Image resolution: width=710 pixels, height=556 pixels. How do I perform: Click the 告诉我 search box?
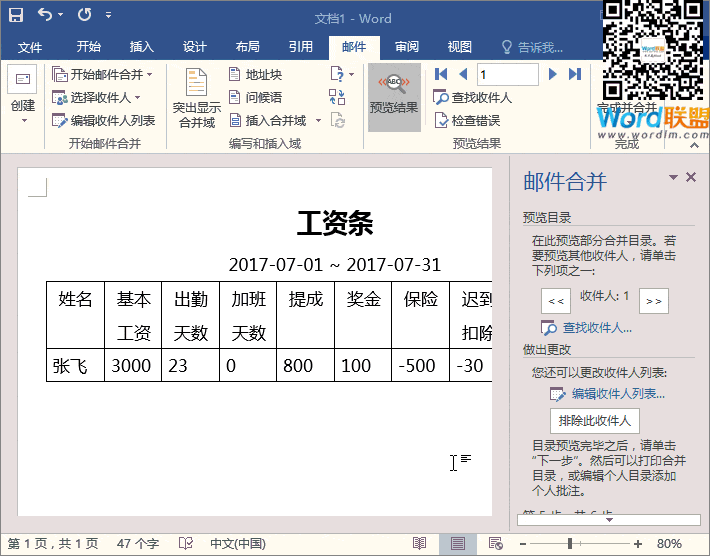tap(532, 47)
